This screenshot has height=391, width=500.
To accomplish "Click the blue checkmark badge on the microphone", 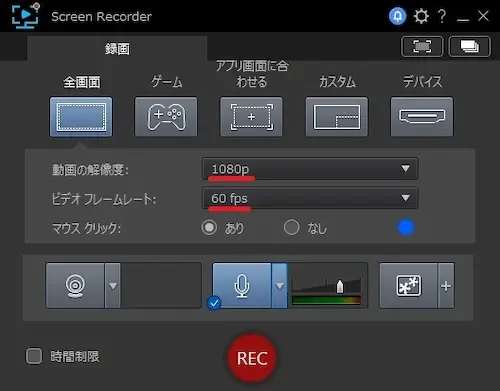I will coord(214,303).
